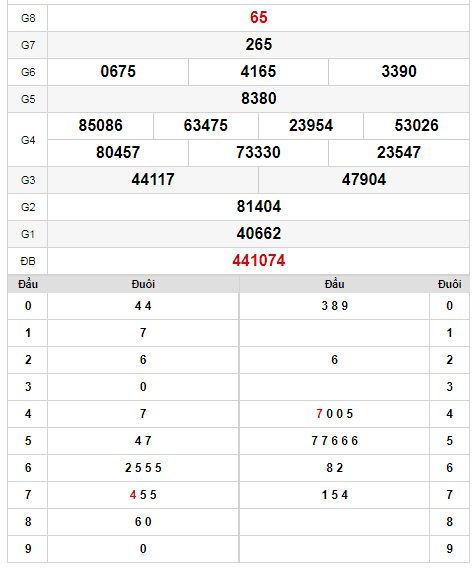The height and width of the screenshot is (568, 473).
Task: Click the G1 prize number 40662
Action: [258, 234]
